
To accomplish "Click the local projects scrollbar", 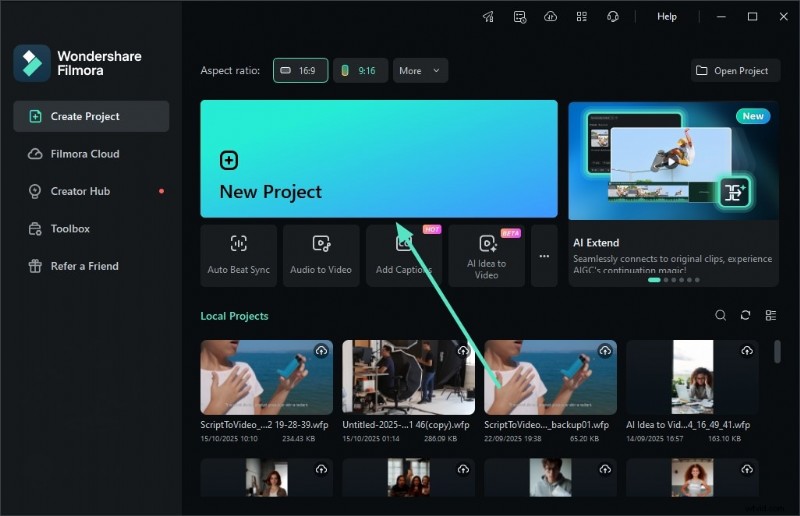I will pyautogui.click(x=777, y=352).
